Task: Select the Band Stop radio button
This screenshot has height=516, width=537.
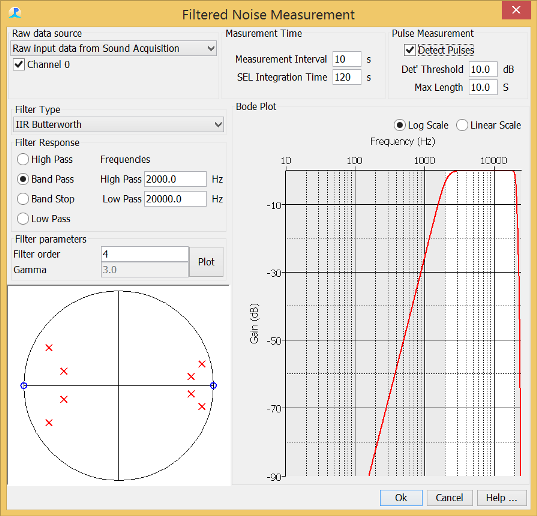Action: click(23, 199)
